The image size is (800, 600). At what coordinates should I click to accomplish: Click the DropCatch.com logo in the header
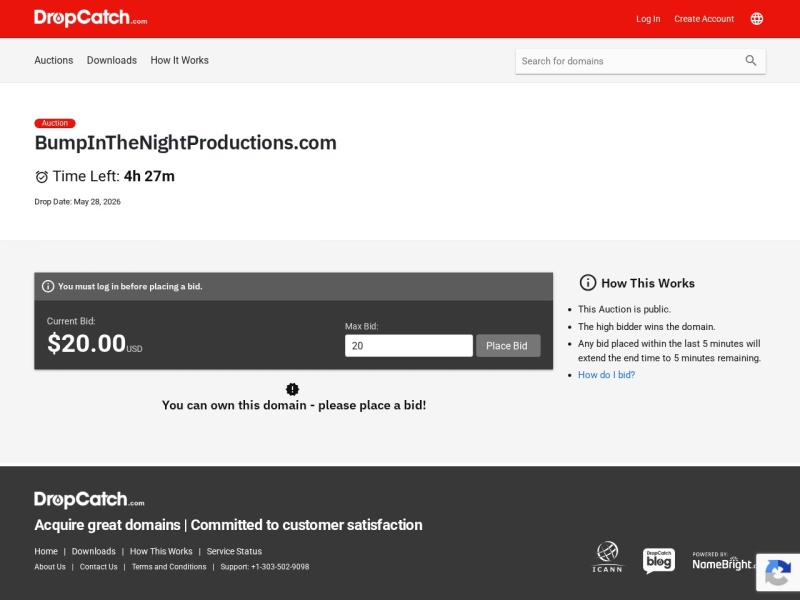pos(90,18)
